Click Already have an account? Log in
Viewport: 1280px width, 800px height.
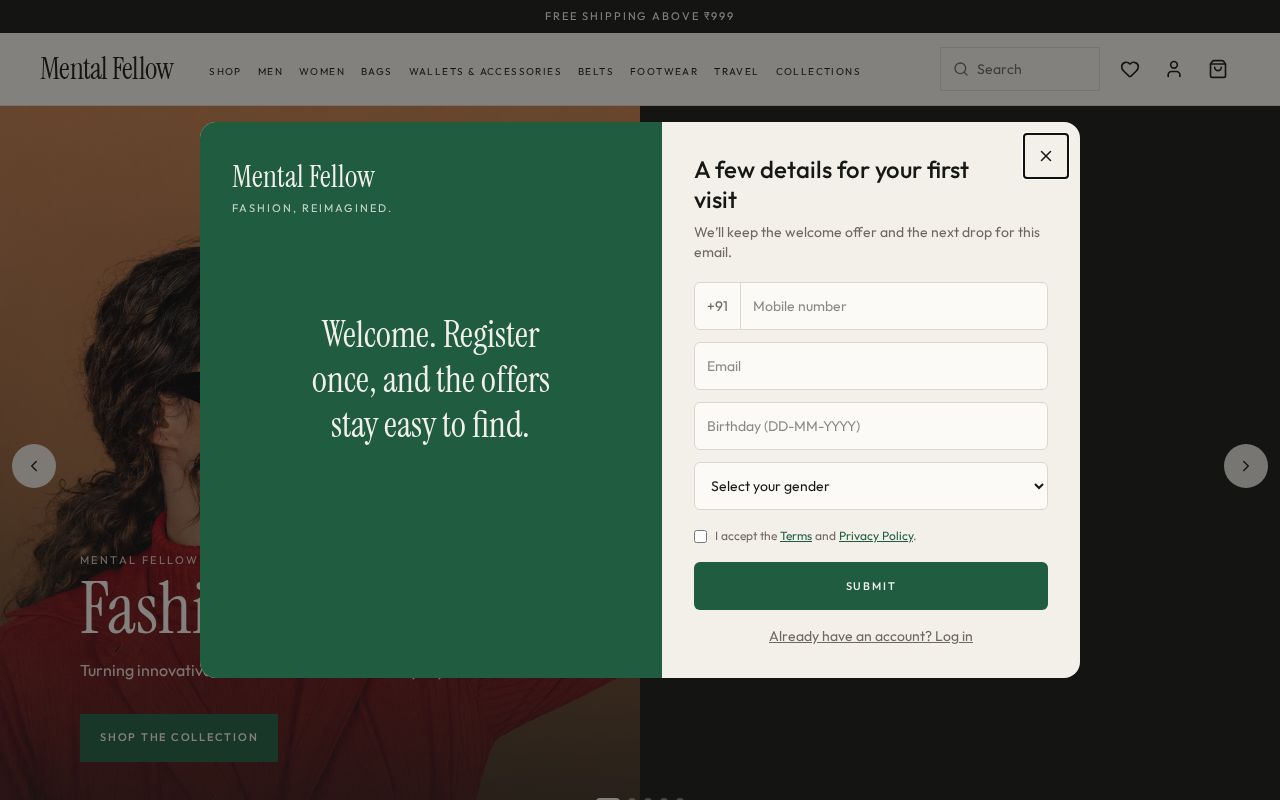click(871, 636)
